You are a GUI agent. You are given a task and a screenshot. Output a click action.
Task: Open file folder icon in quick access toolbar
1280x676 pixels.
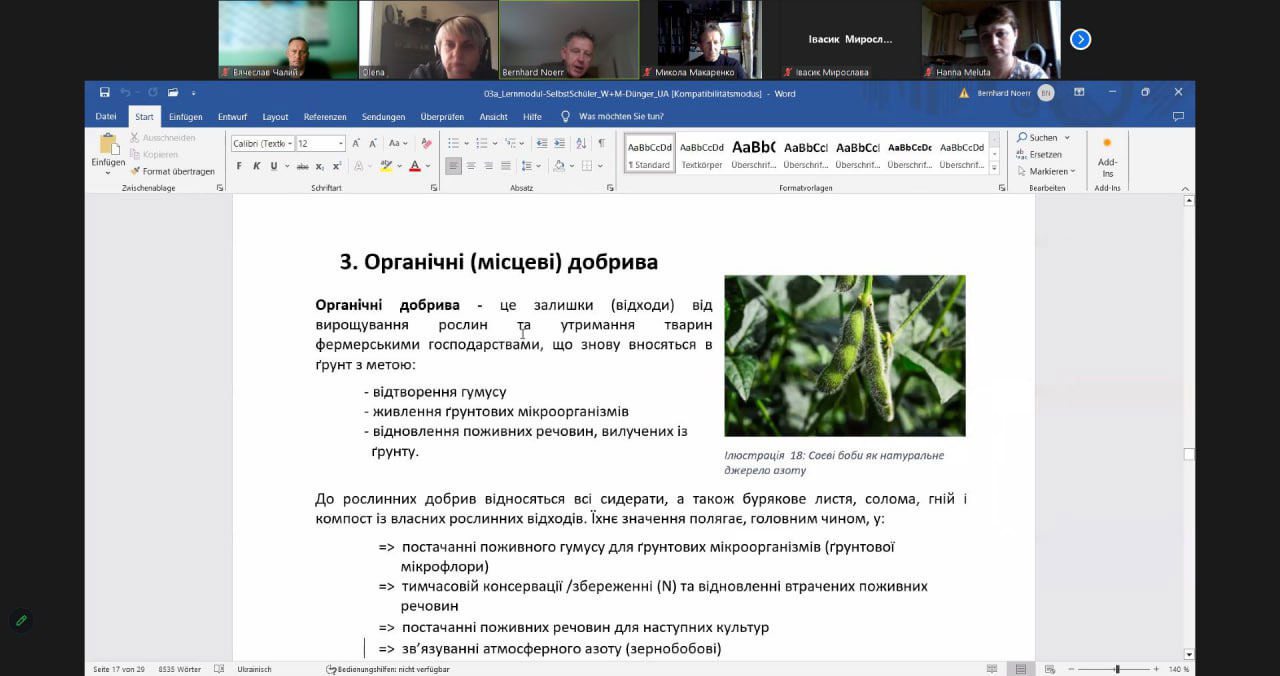[x=173, y=92]
